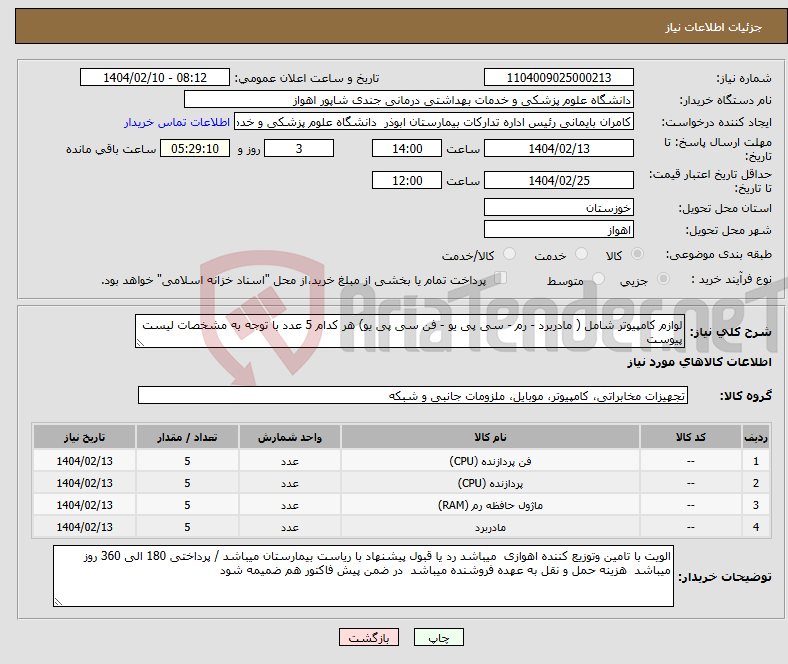Click the delivery province field خوزستان
Image resolution: width=788 pixels, height=664 pixels.
coord(558,207)
